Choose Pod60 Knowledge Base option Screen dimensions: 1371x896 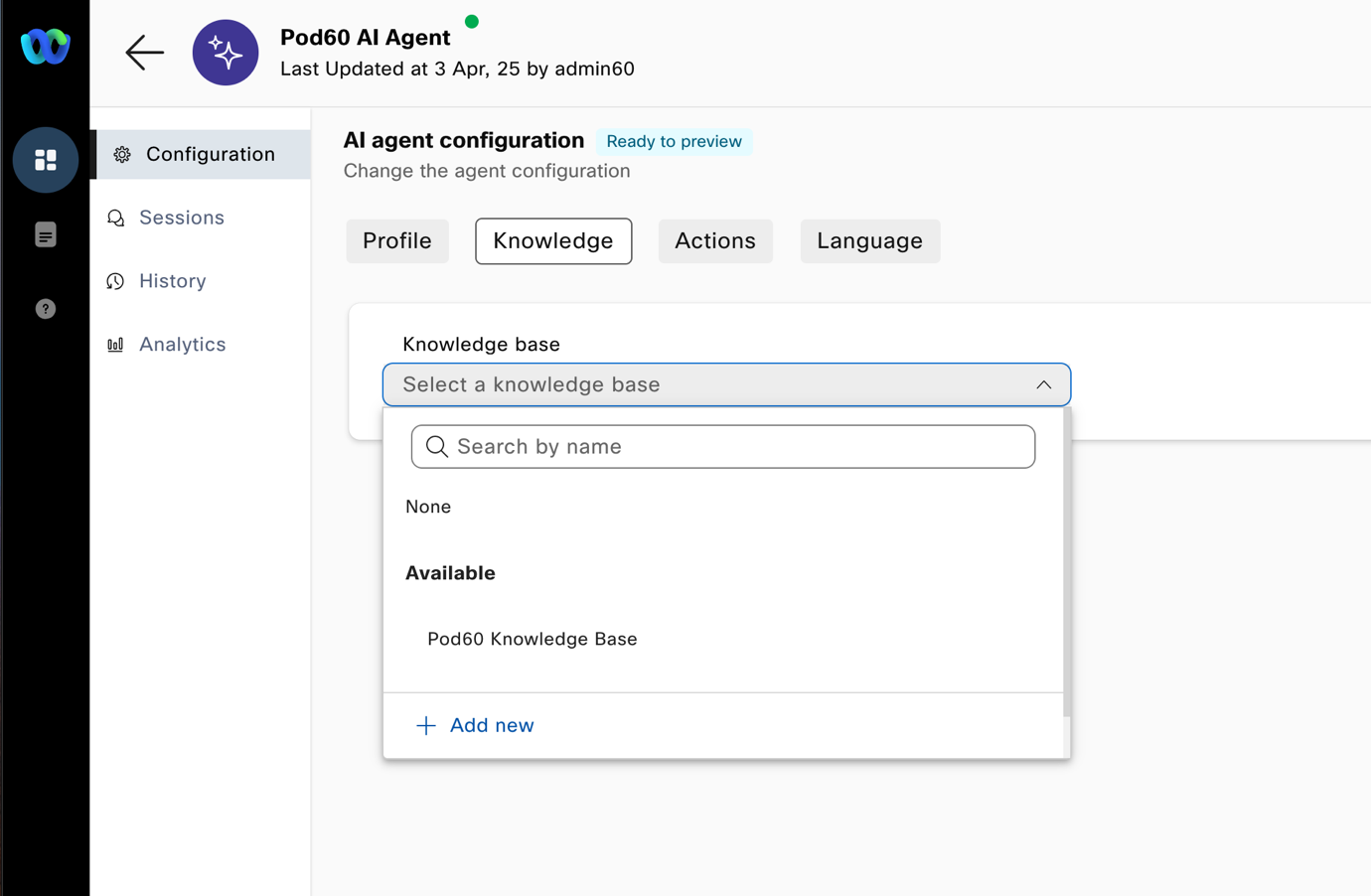click(x=533, y=639)
